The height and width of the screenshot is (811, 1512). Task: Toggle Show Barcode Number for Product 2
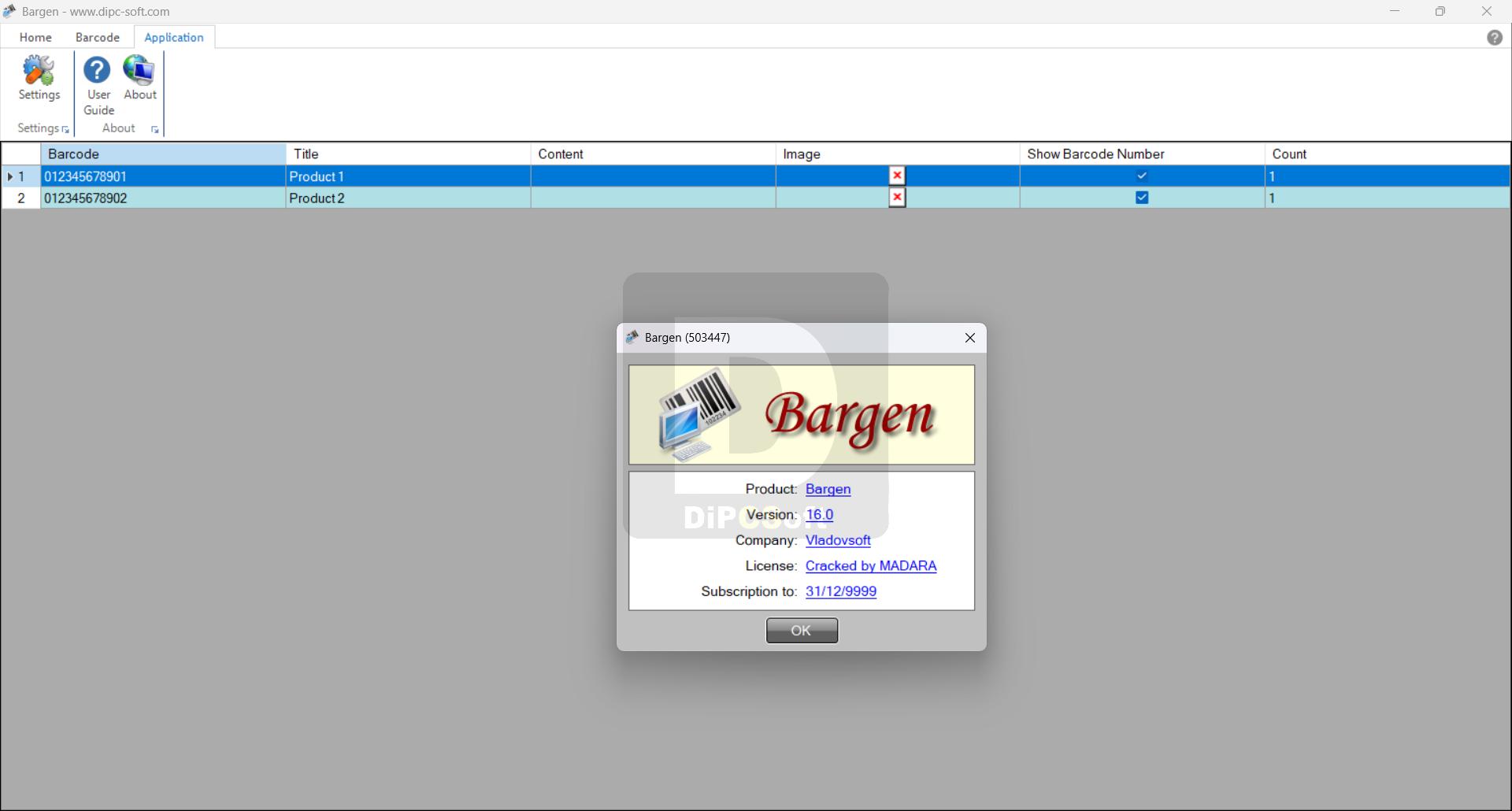click(1142, 198)
